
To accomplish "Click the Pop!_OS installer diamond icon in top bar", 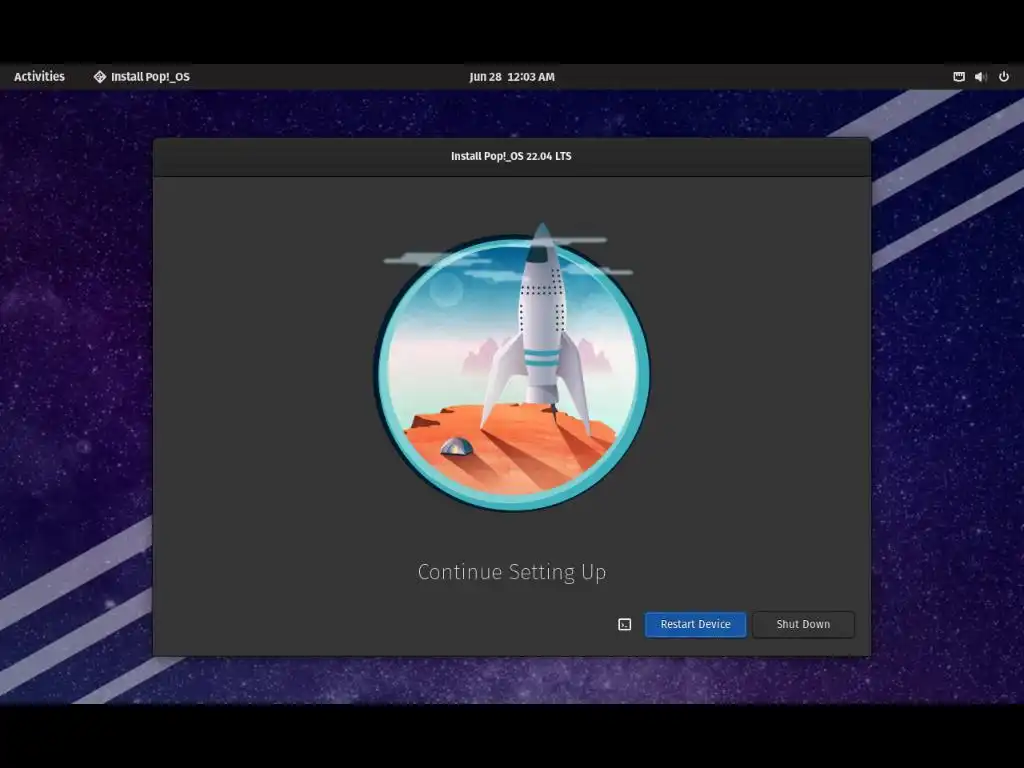I will coord(99,76).
